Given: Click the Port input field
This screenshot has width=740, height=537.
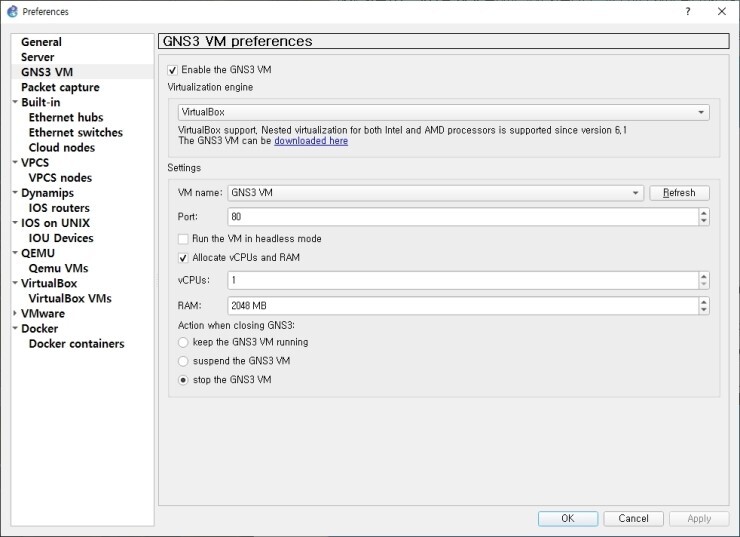Looking at the screenshot, I should coord(463,217).
